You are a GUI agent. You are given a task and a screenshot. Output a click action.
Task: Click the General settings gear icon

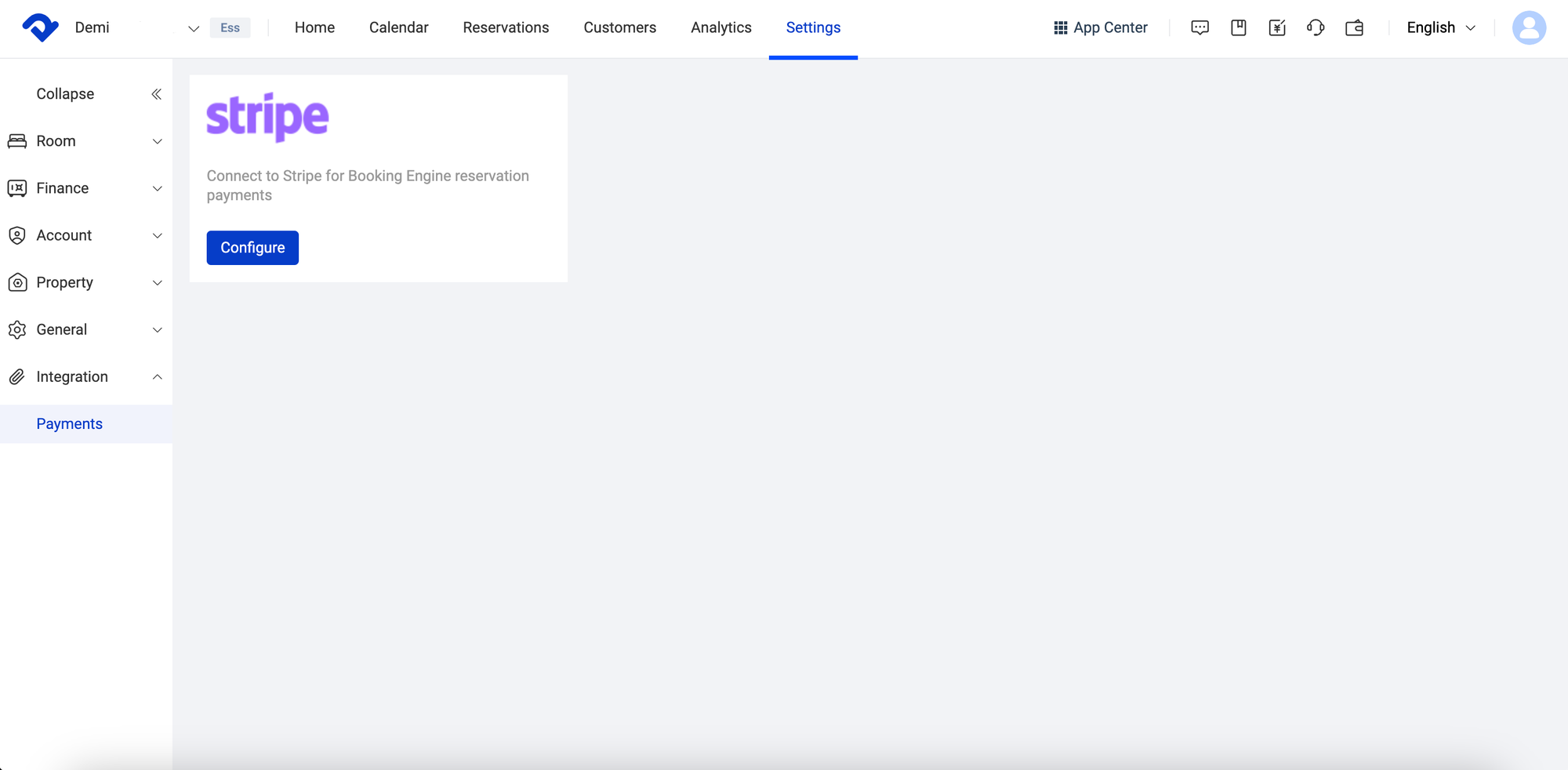tap(18, 329)
